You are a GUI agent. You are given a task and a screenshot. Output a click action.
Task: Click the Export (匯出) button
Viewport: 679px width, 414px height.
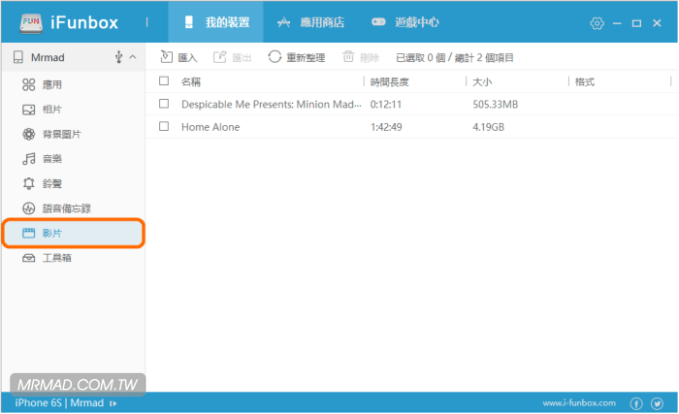pyautogui.click(x=233, y=57)
